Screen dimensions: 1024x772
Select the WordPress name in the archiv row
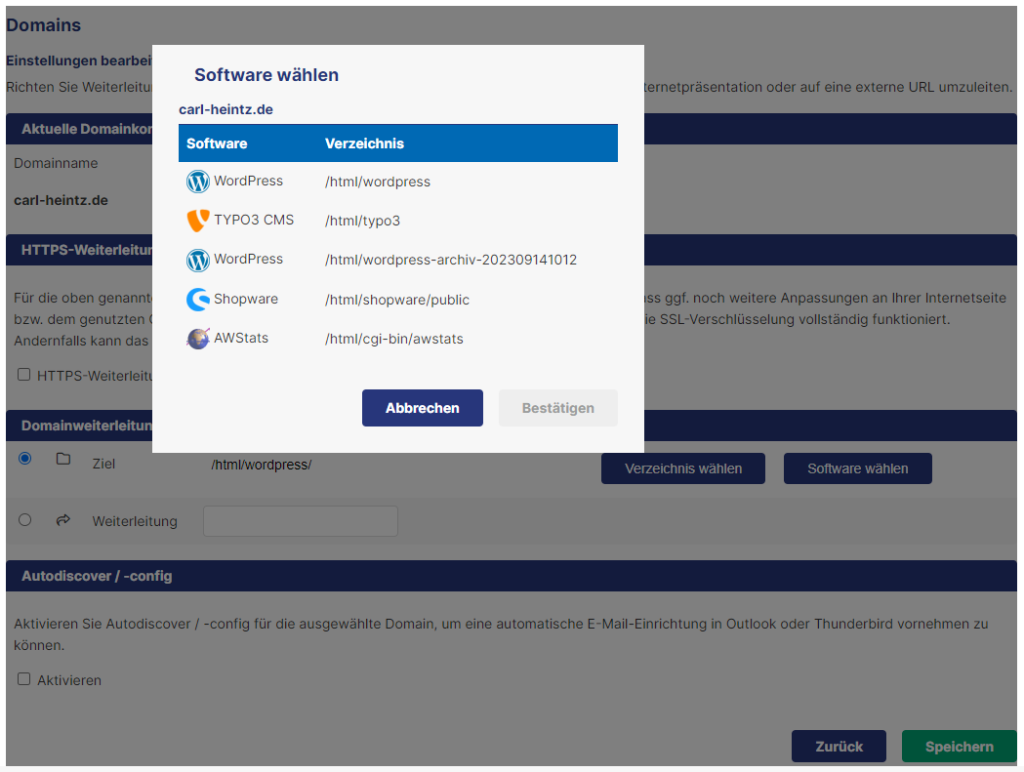click(x=248, y=259)
